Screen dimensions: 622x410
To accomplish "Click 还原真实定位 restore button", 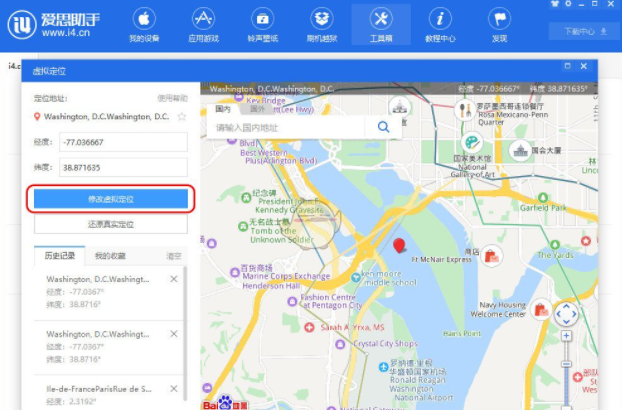I will 111,224.
